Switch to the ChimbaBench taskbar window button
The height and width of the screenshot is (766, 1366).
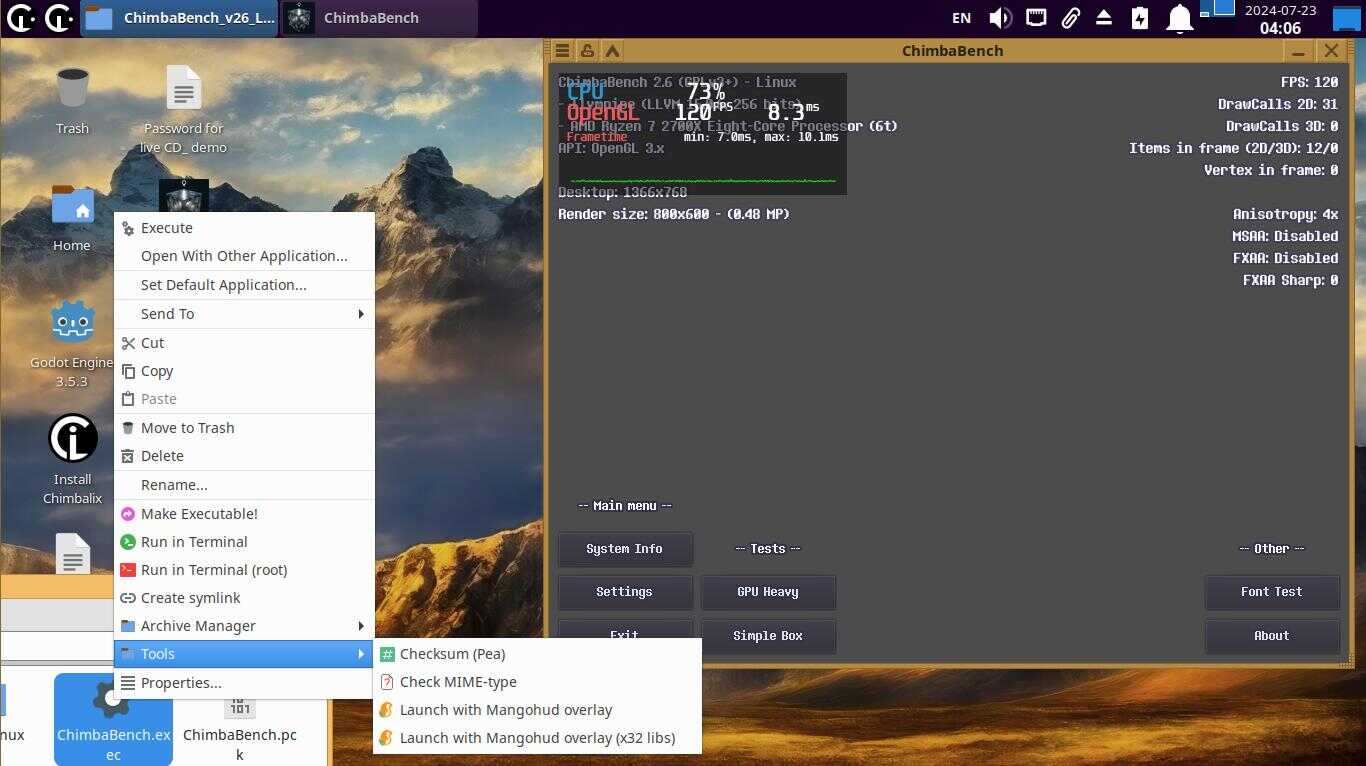click(x=378, y=18)
